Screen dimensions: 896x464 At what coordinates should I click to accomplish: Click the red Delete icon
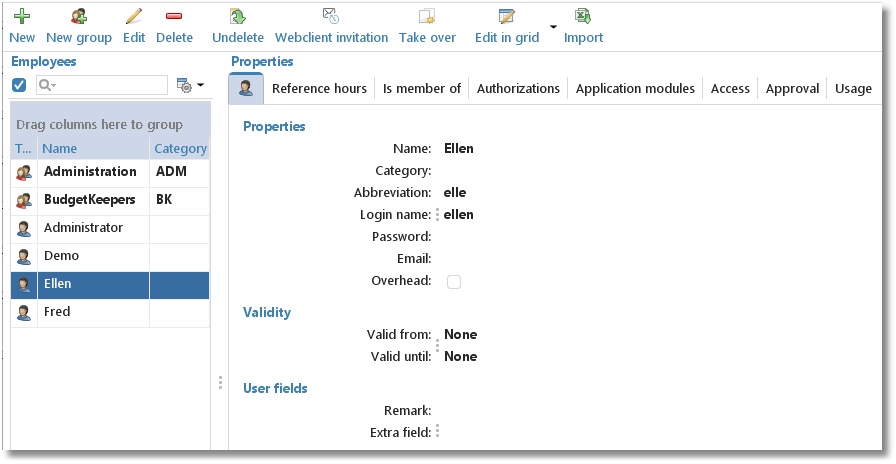[x=174, y=16]
